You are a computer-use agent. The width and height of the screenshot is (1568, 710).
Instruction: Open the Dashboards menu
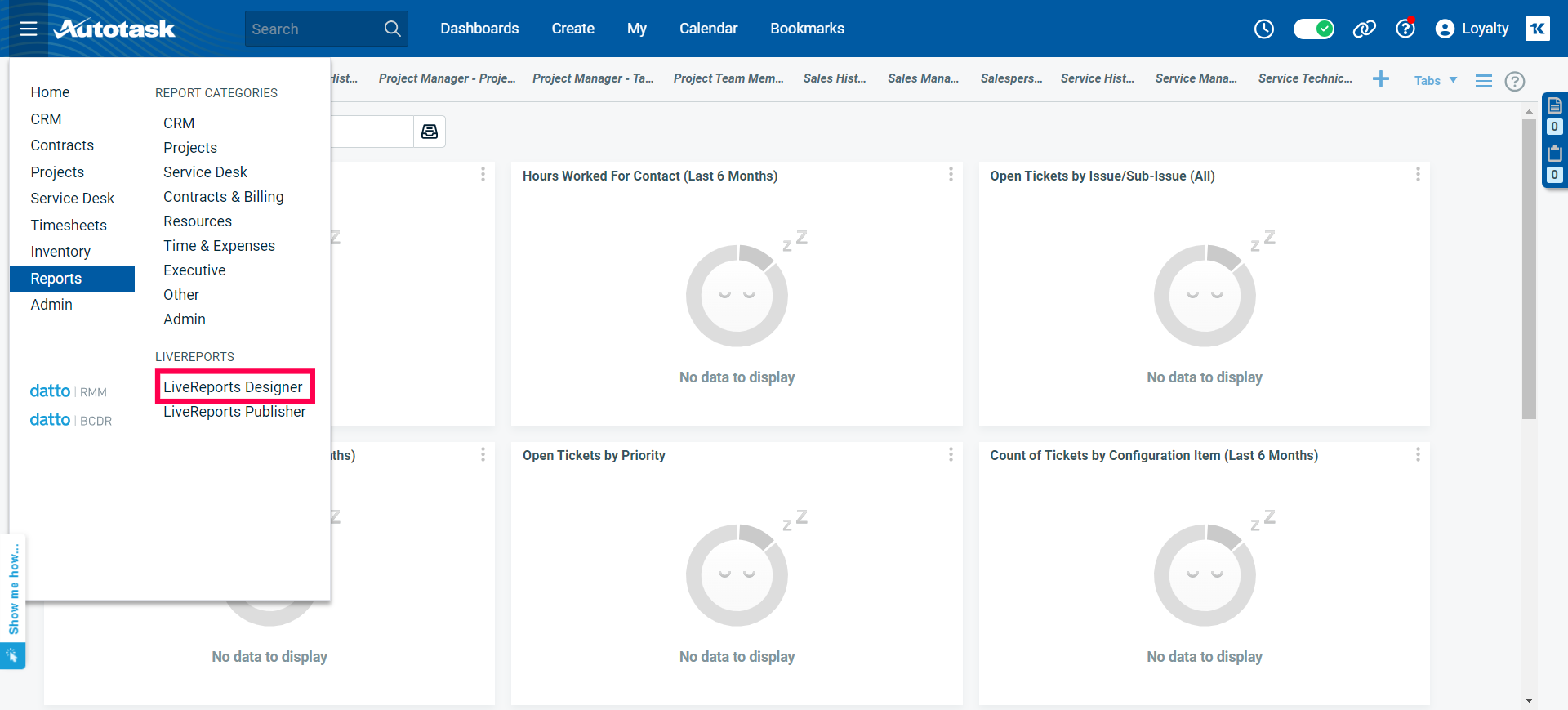pos(479,29)
